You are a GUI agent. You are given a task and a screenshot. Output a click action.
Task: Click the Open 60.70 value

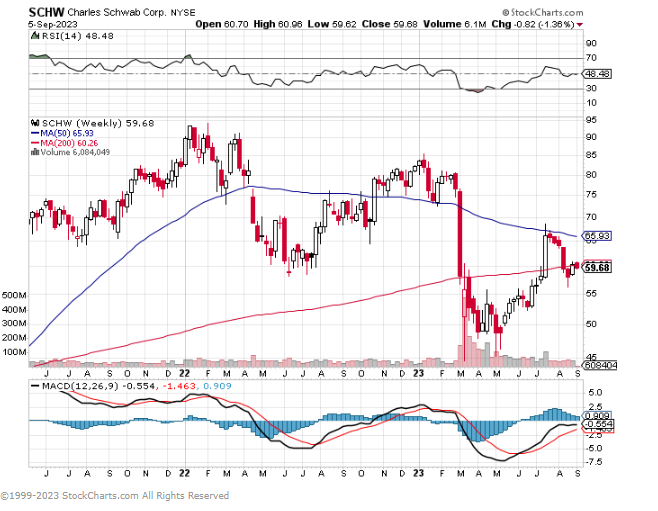tap(222, 24)
